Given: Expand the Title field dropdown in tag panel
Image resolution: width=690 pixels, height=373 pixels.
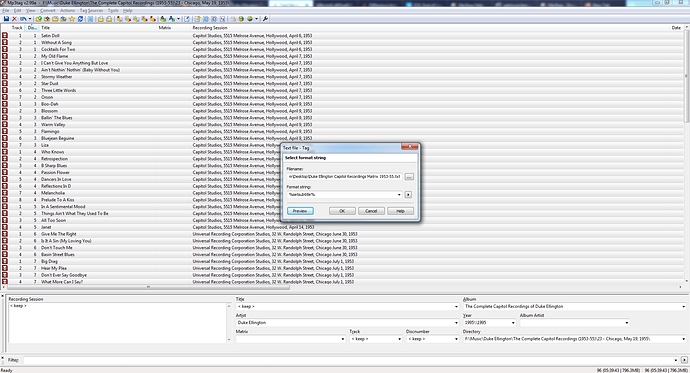Looking at the screenshot, I should [456, 307].
